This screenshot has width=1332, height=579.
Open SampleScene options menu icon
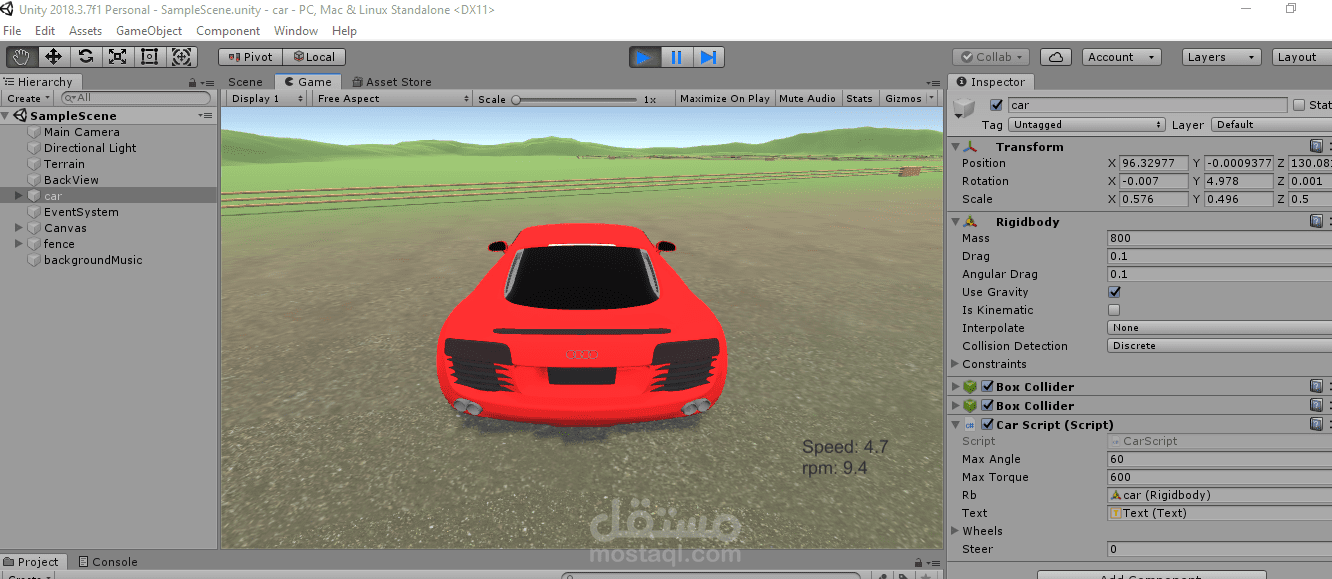pos(207,116)
